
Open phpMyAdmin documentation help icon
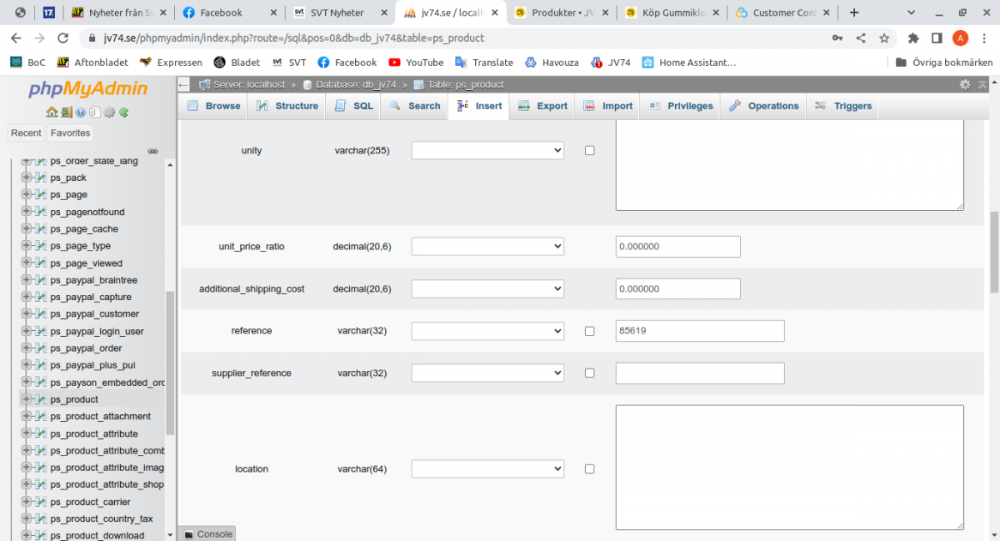(x=80, y=112)
